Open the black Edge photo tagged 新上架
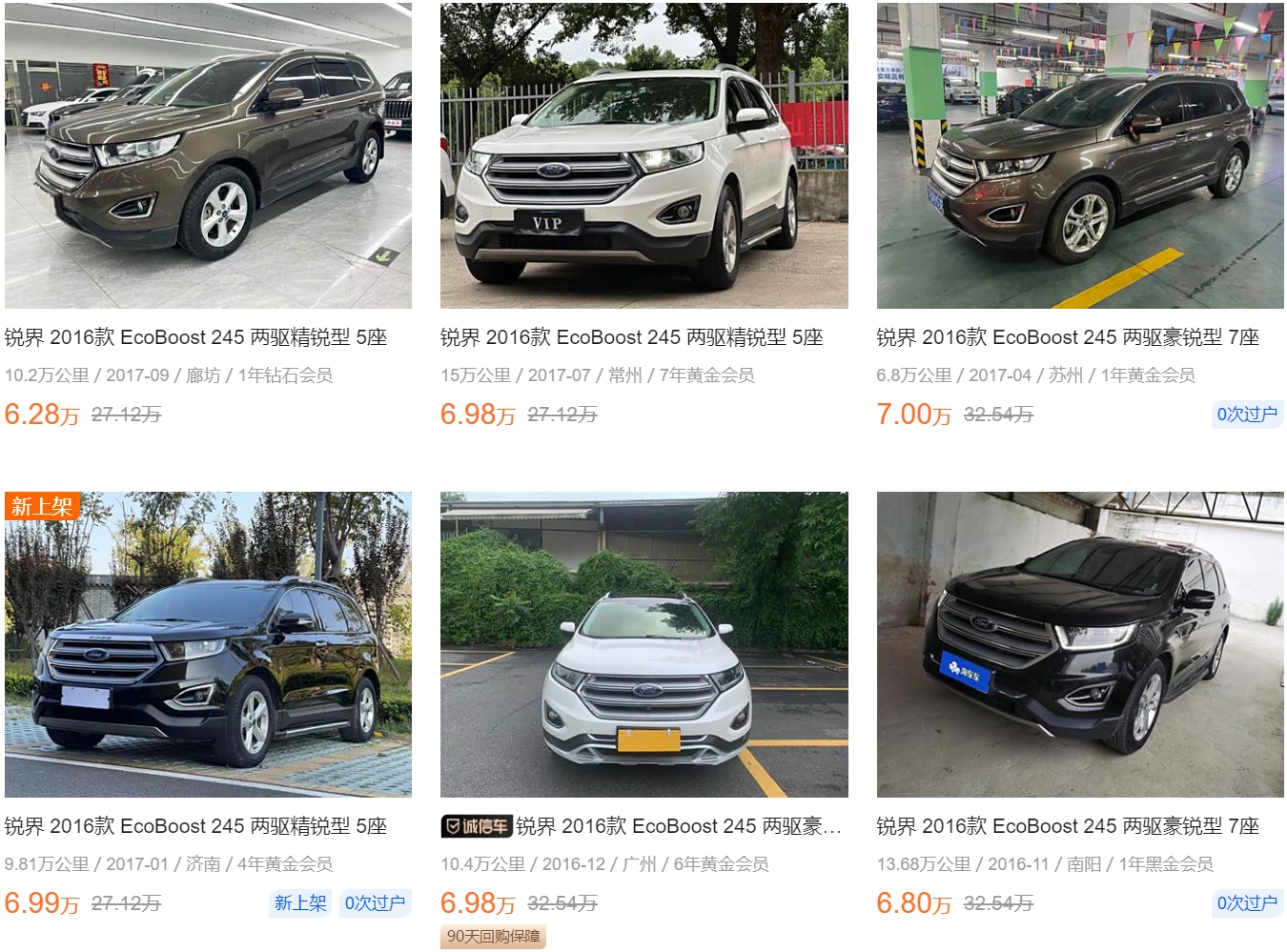1287x952 pixels. pyautogui.click(x=208, y=644)
